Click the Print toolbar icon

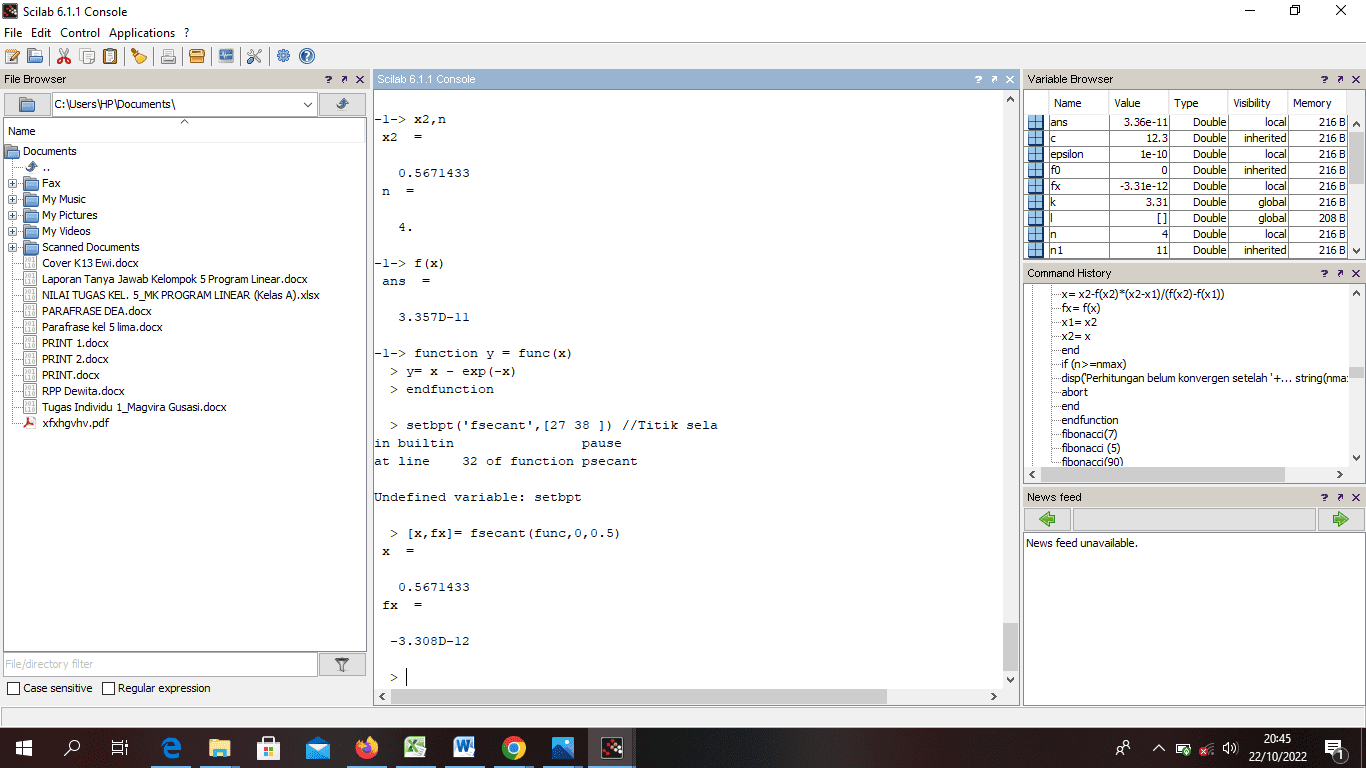click(168, 56)
